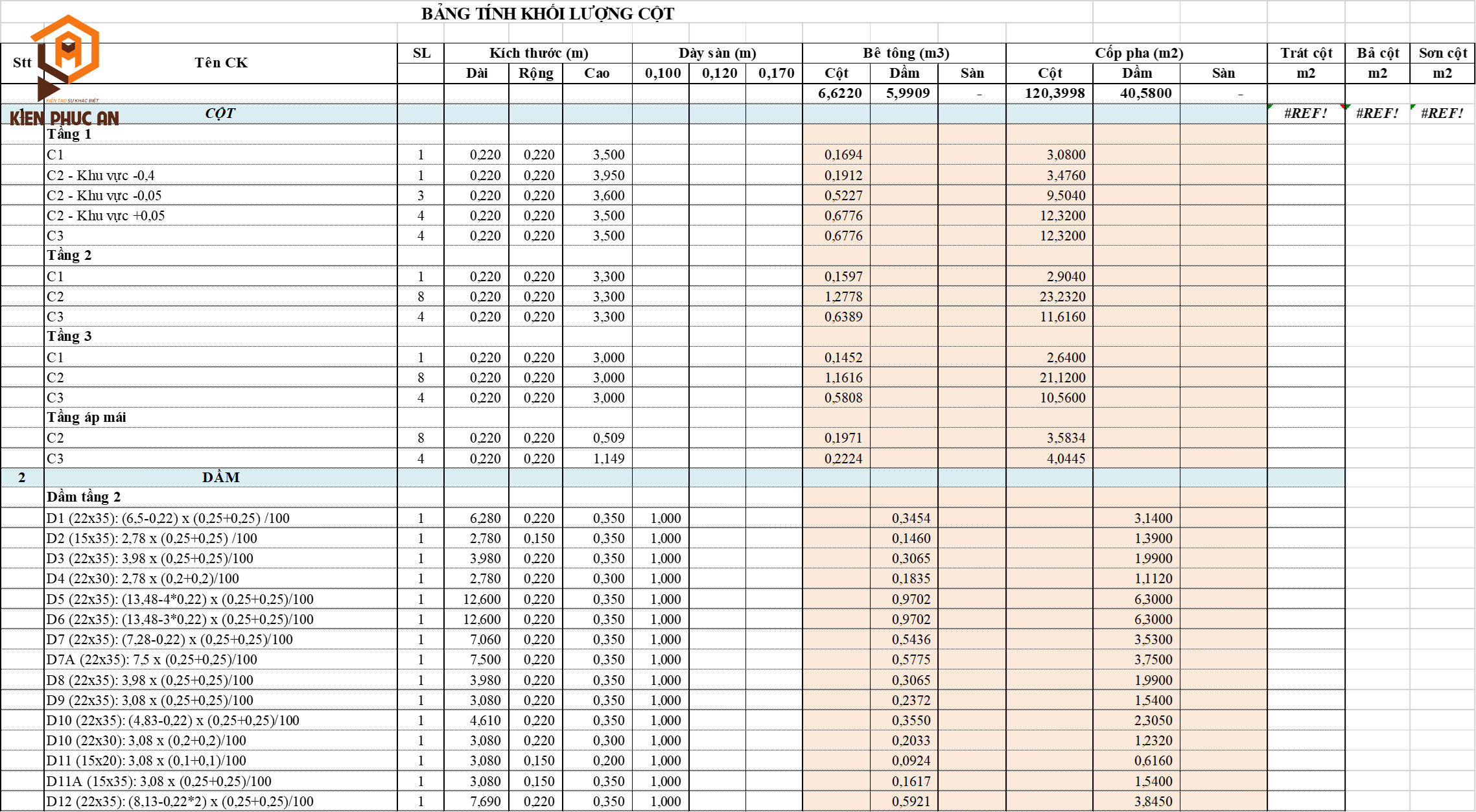Click the 40,5800 Dầm formwork total cell
Image resolution: width=1476 pixels, height=812 pixels.
pos(1145,93)
